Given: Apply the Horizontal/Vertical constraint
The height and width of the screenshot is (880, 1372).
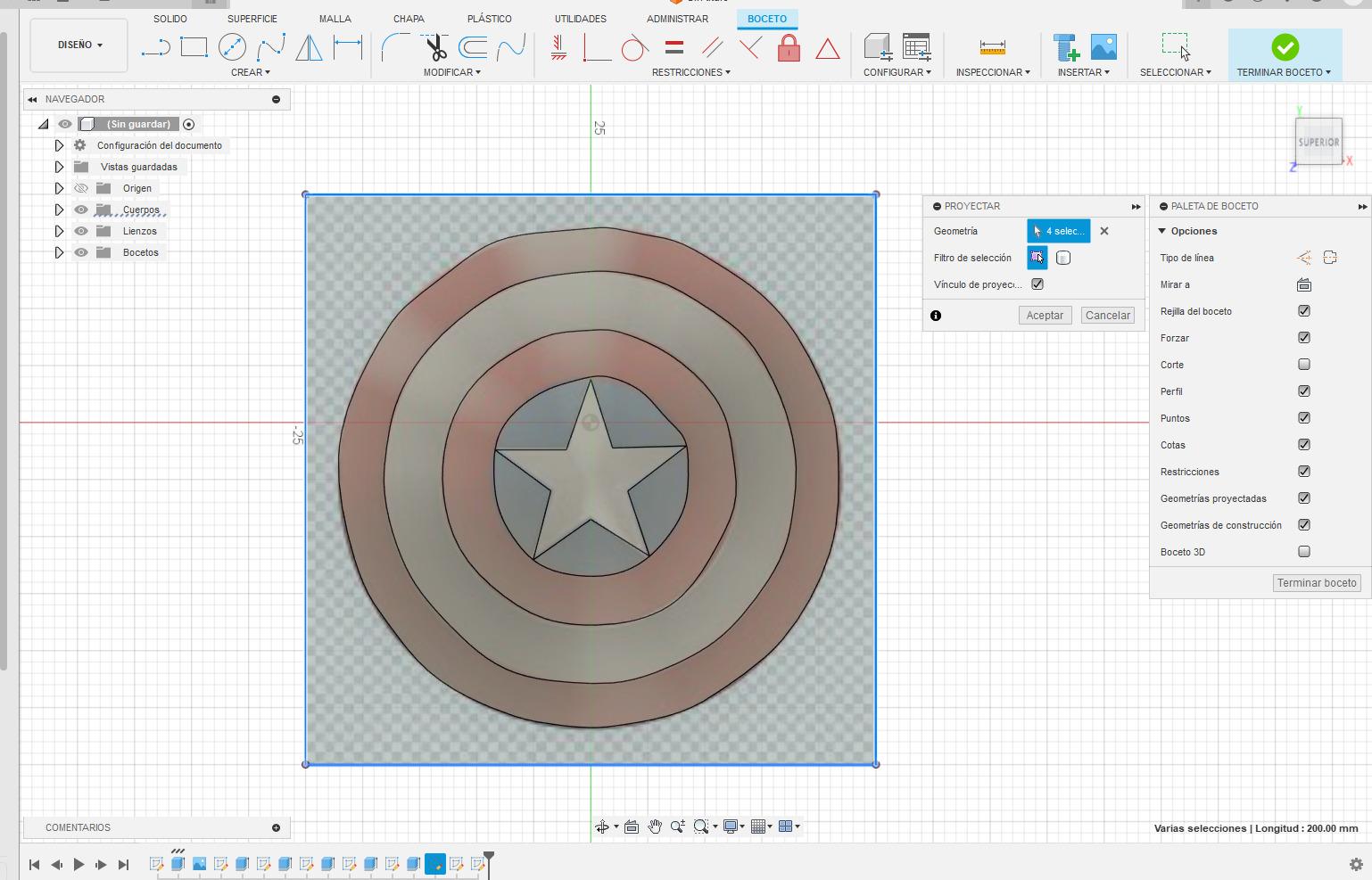Looking at the screenshot, I should coord(558,47).
